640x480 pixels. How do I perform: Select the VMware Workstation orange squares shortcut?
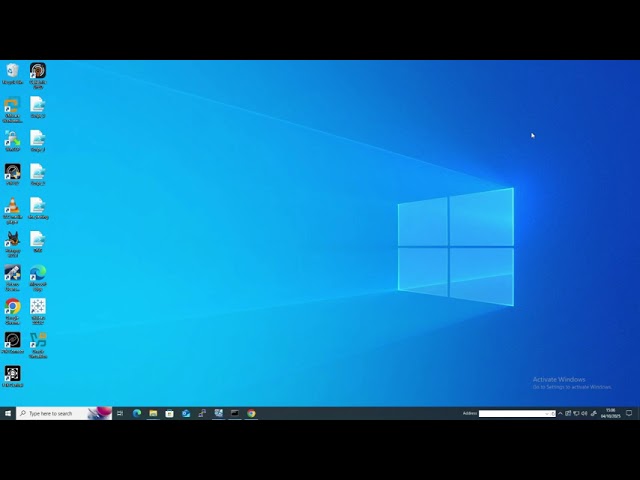coord(12,109)
